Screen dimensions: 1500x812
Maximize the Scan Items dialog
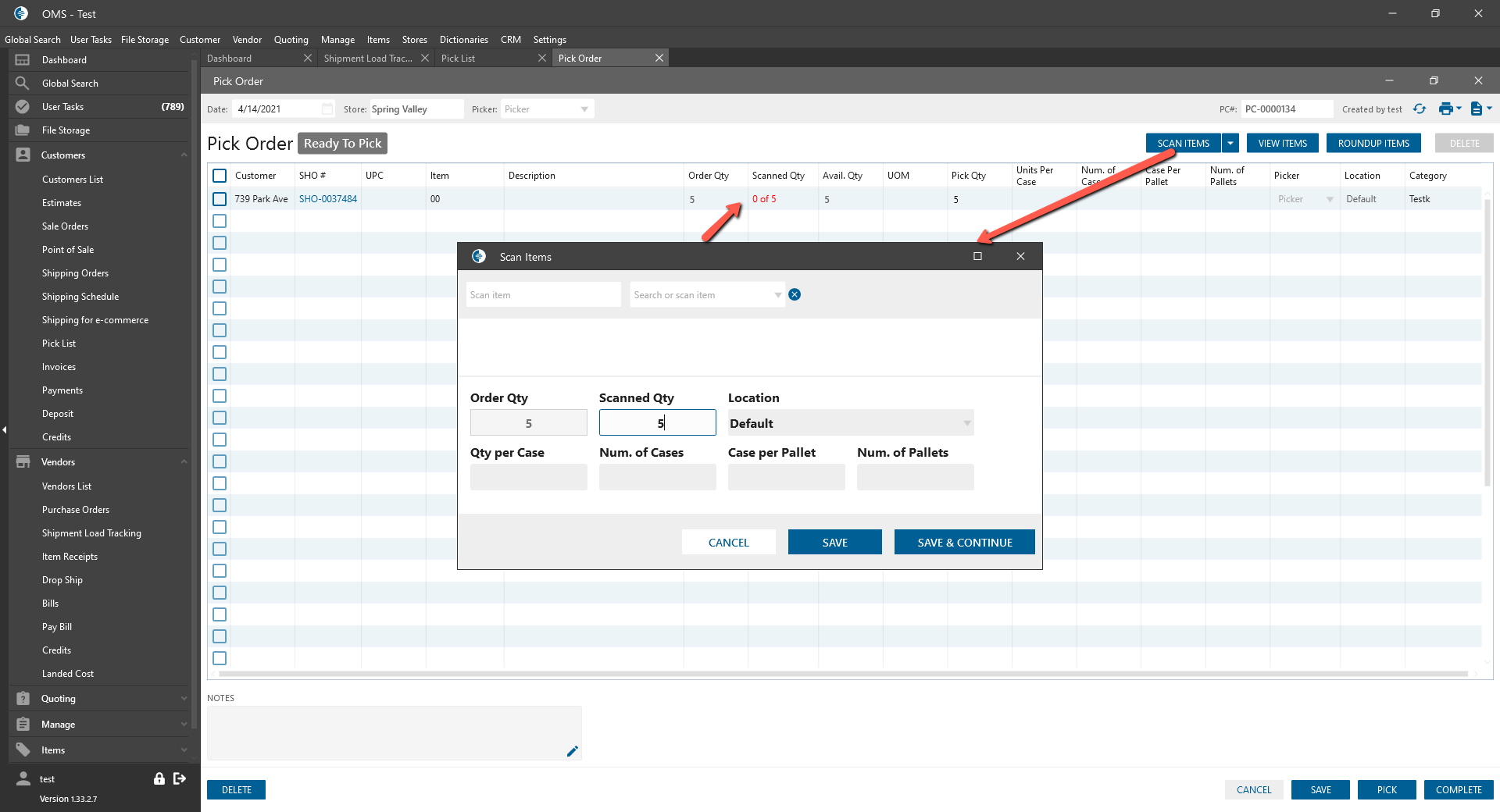coord(977,256)
